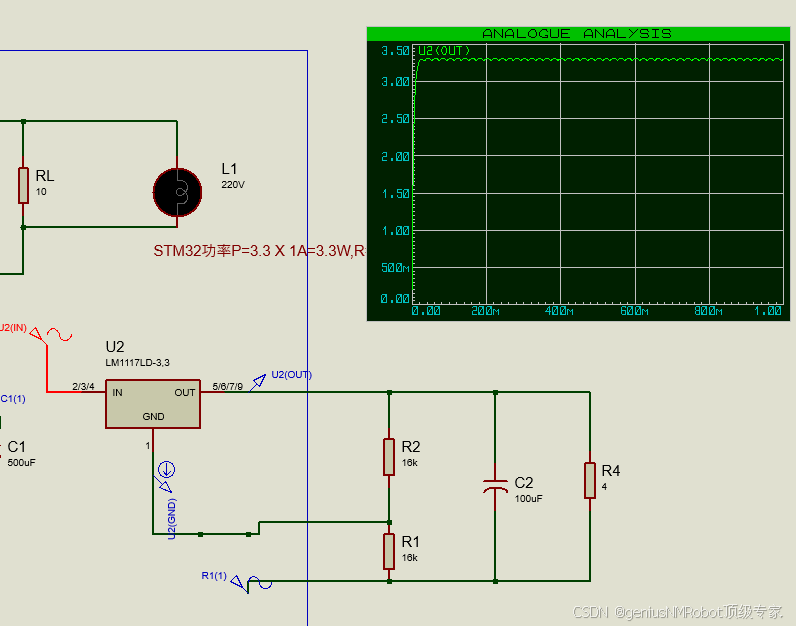Viewport: 796px width, 626px height.
Task: Click the R1(1) generator symbol
Action: (259, 583)
